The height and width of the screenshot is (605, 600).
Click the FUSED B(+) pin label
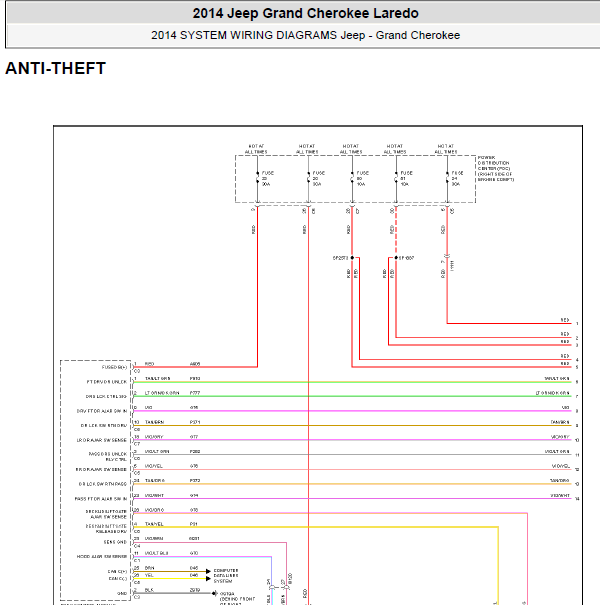[114, 367]
